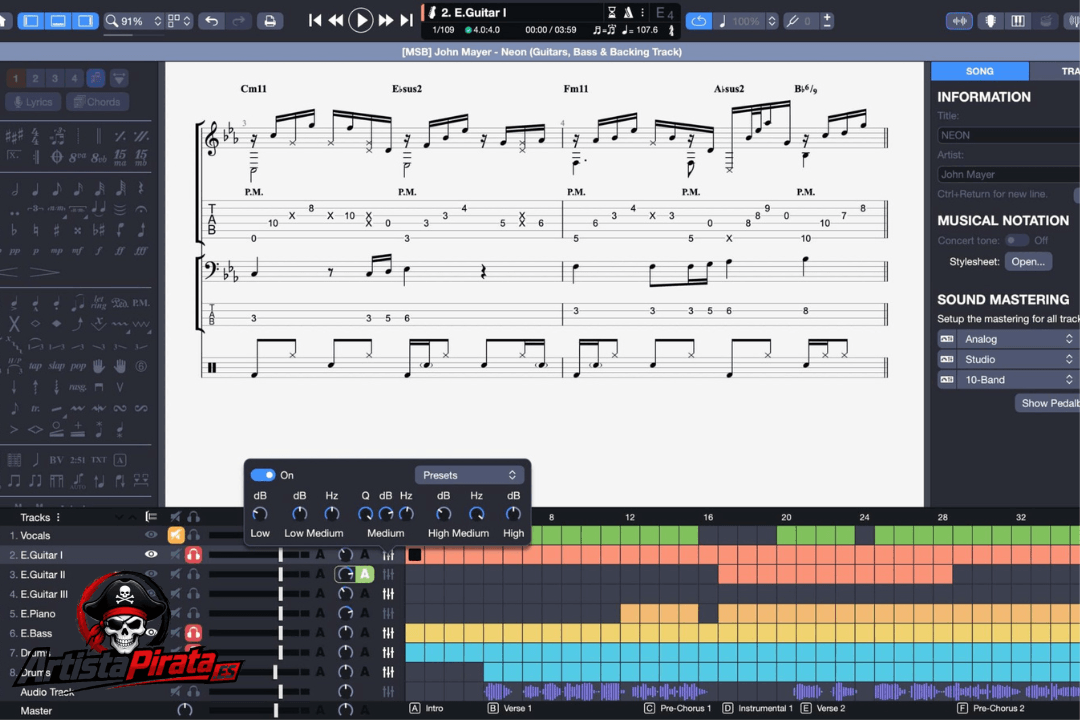The width and height of the screenshot is (1080, 720).
Task: Click the Title field containing NEON
Action: pos(1008,135)
